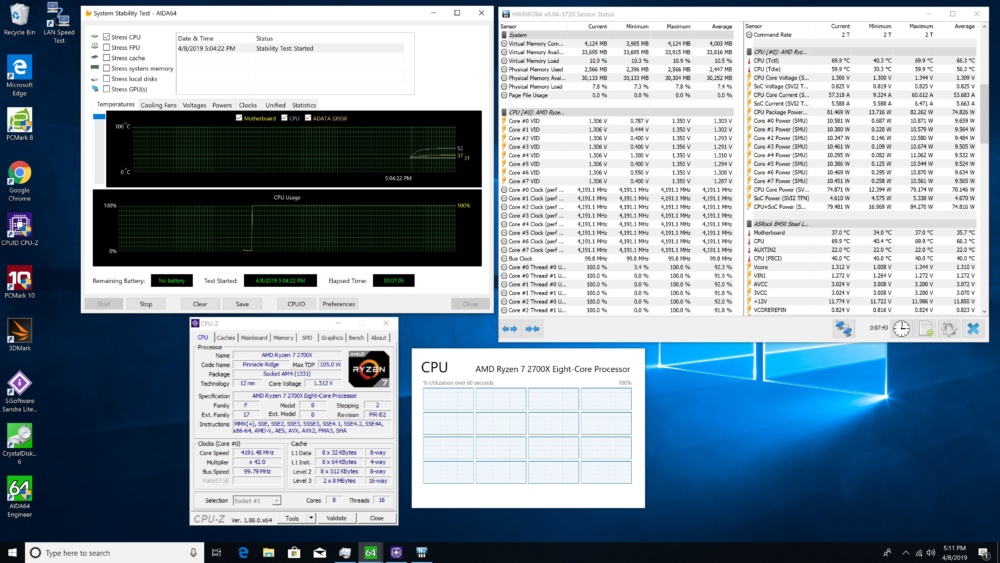This screenshot has width=1000, height=563.
Task: Open Microsoft Edge desktop shortcut
Action: pyautogui.click(x=19, y=75)
